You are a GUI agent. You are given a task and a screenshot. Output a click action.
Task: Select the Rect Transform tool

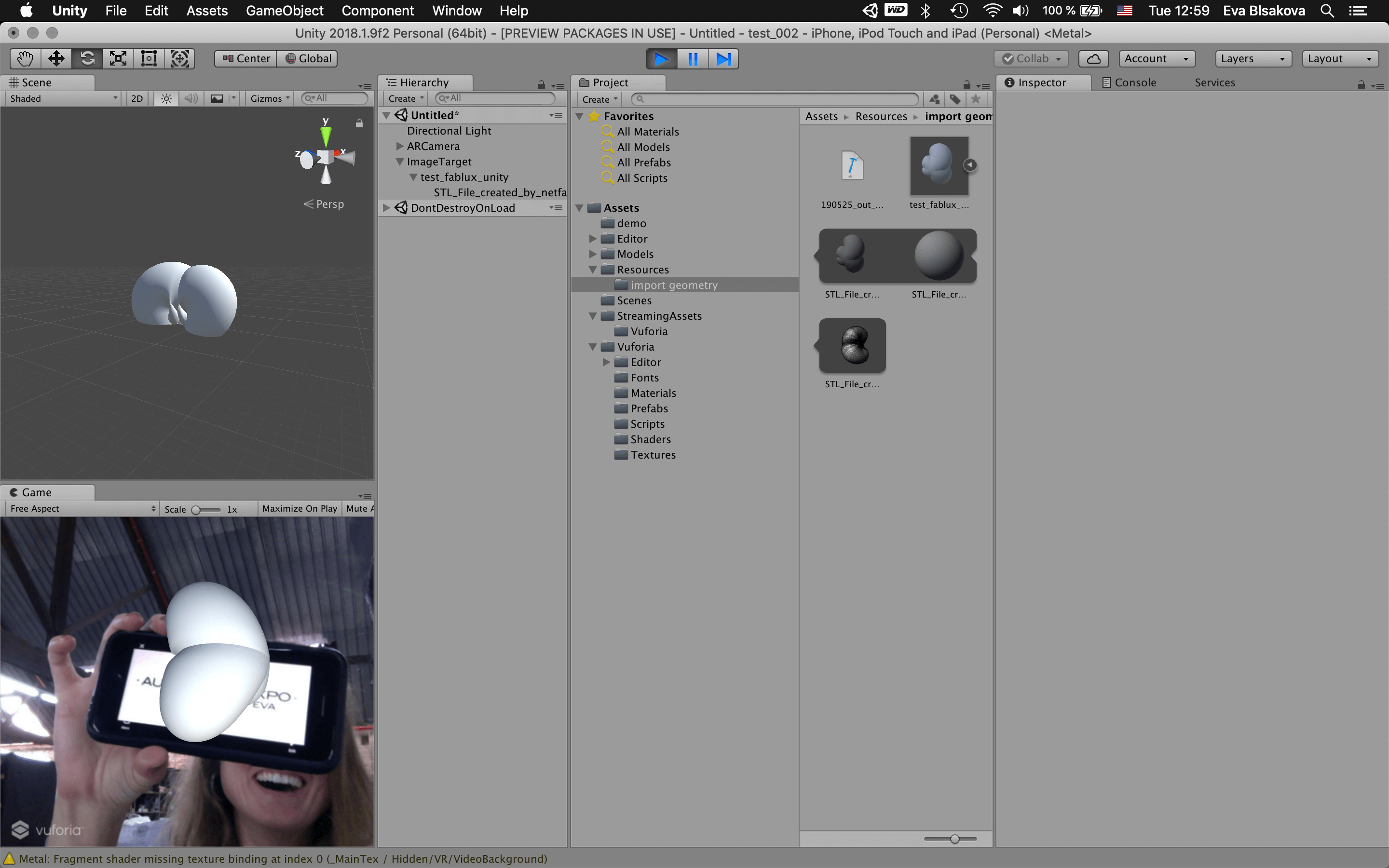(x=149, y=58)
